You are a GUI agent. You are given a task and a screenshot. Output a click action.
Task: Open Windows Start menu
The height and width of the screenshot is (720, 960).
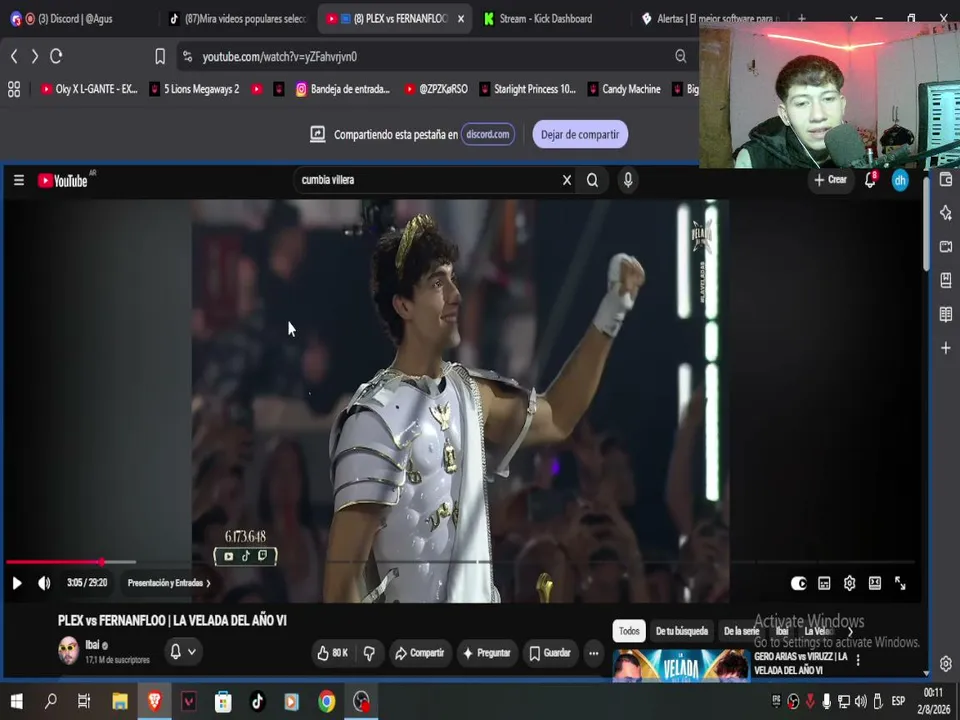click(x=17, y=702)
